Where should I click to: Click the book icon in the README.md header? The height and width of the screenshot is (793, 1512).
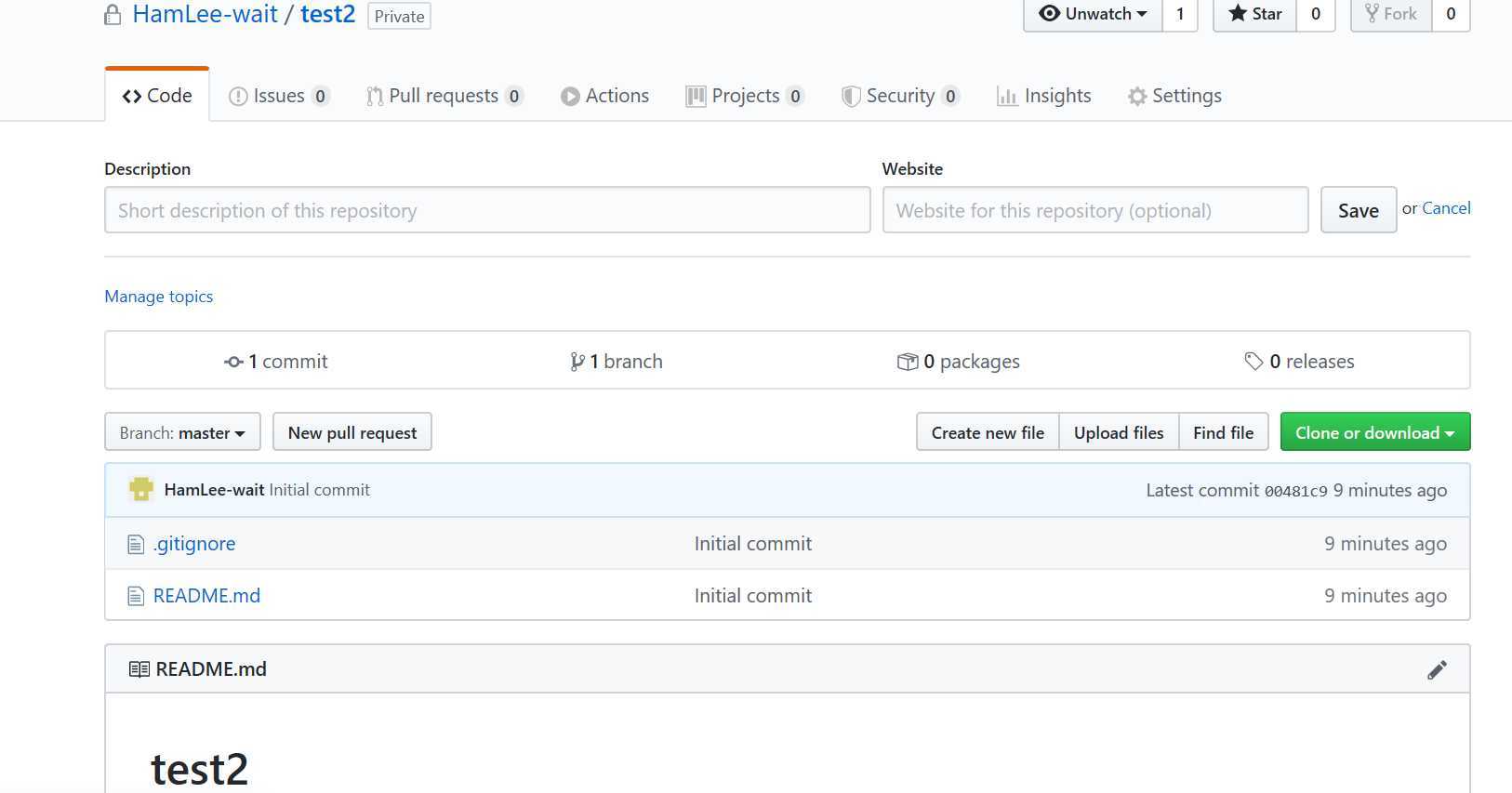(x=139, y=669)
